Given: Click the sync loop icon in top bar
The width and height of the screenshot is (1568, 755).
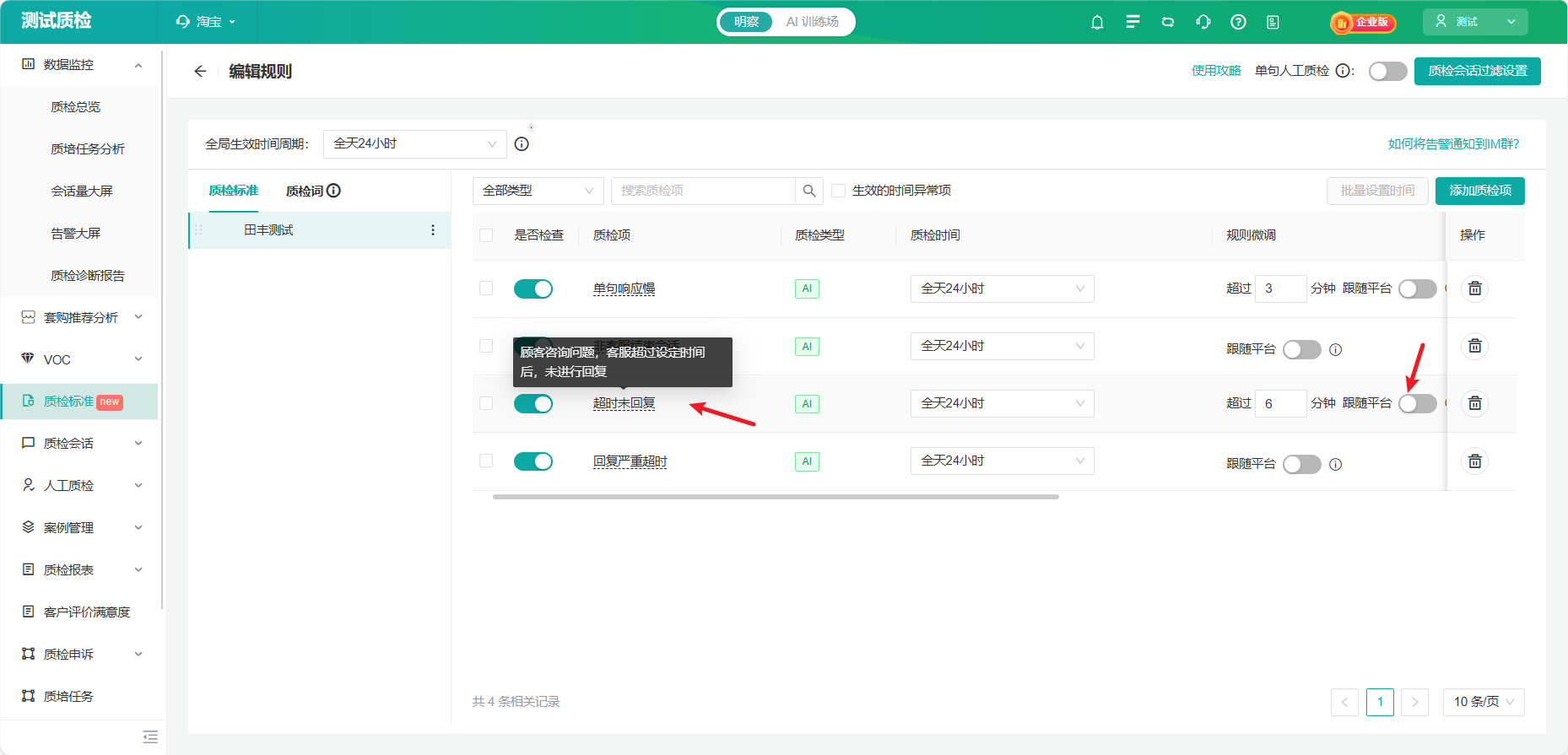Looking at the screenshot, I should pyautogui.click(x=1168, y=22).
